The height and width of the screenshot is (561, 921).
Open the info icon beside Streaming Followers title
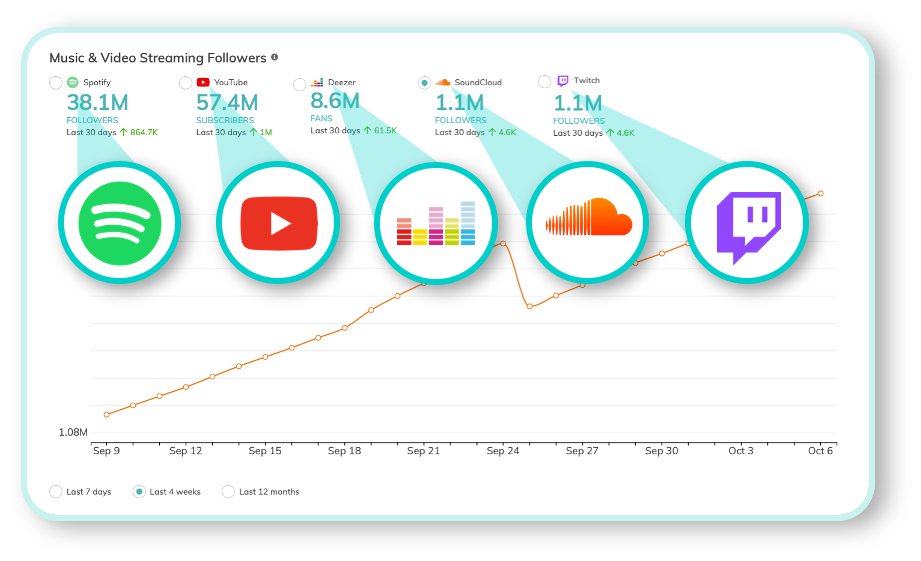pyautogui.click(x=274, y=57)
